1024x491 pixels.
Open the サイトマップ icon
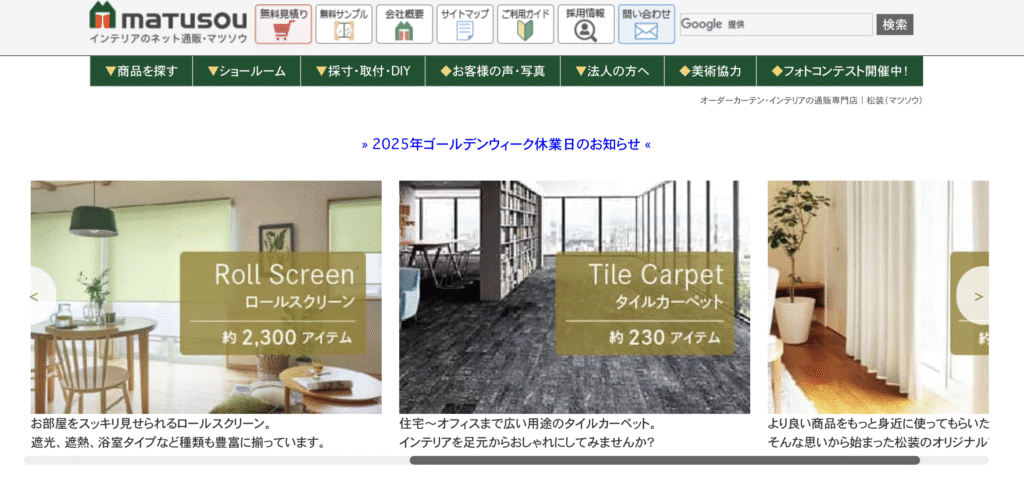tap(465, 24)
